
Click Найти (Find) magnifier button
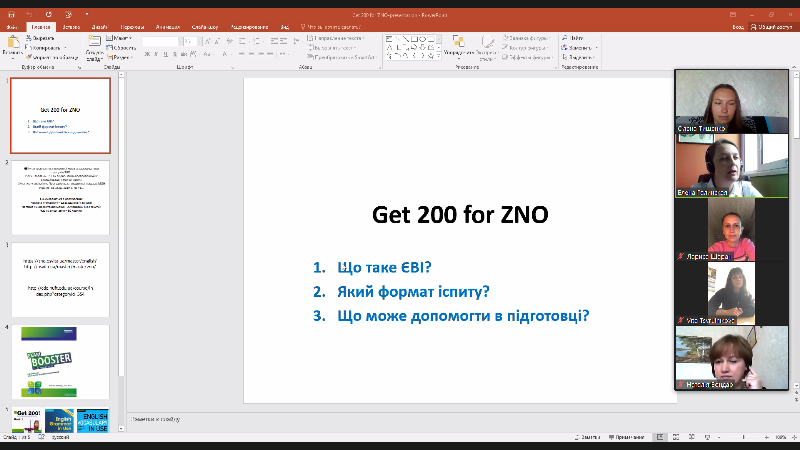(573, 38)
